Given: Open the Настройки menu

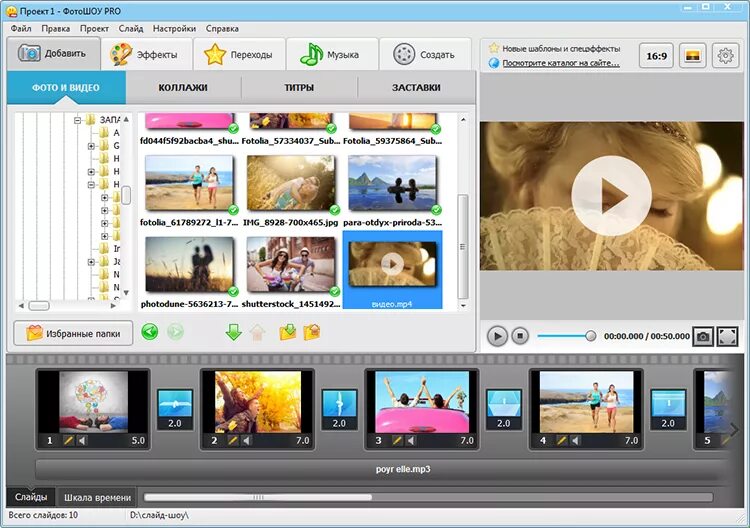Looking at the screenshot, I should 174,29.
